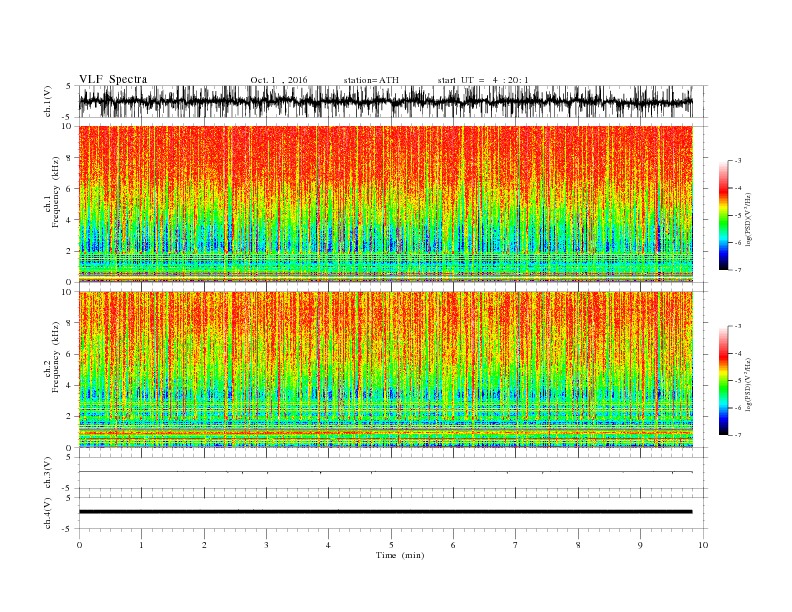Click the "-7" tick on ch.1 color bar

[x=738, y=270]
